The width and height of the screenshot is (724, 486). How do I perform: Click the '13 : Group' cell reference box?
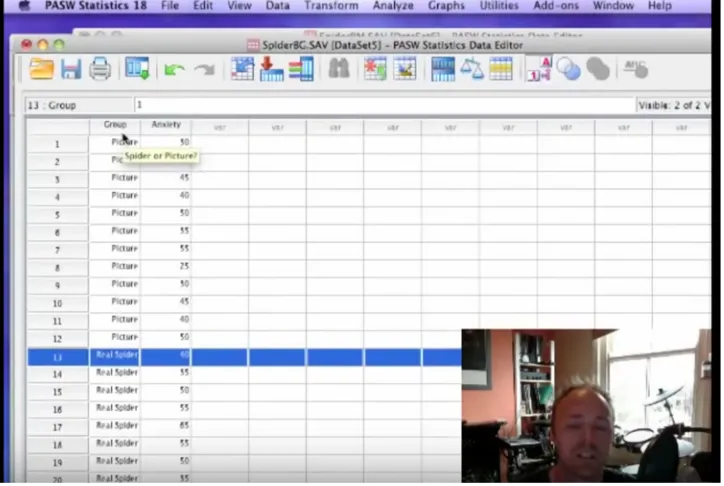click(x=78, y=105)
